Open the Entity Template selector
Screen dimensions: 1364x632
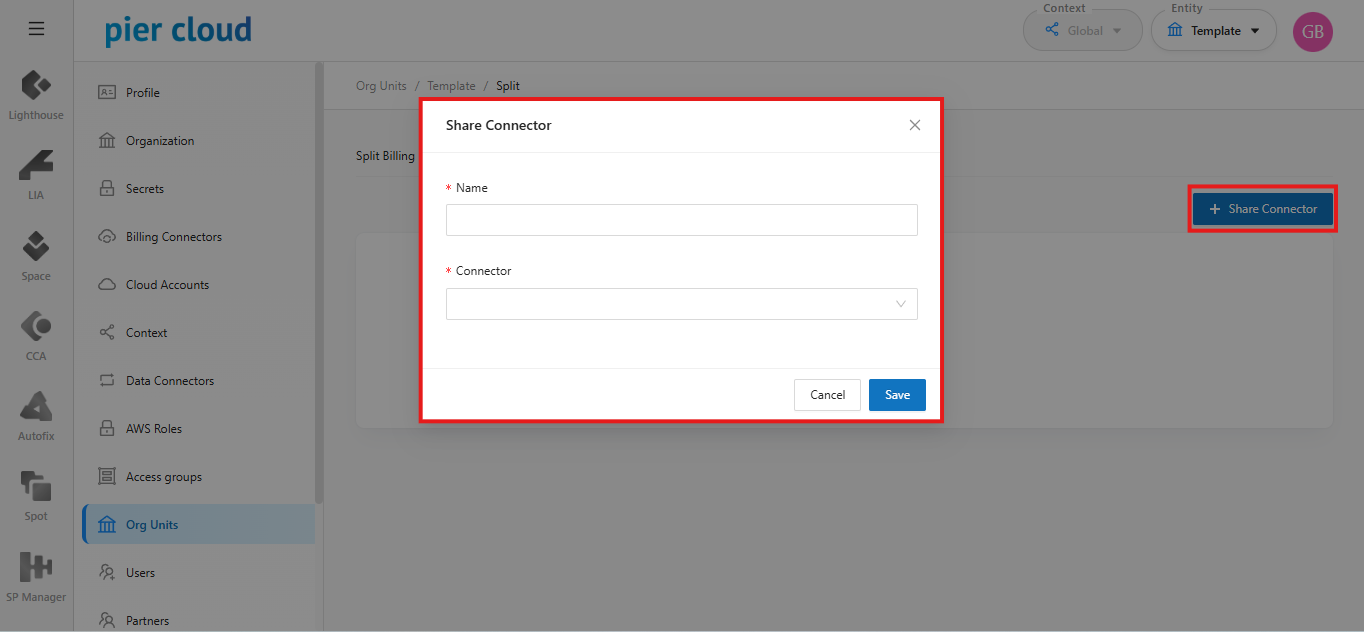click(1213, 31)
